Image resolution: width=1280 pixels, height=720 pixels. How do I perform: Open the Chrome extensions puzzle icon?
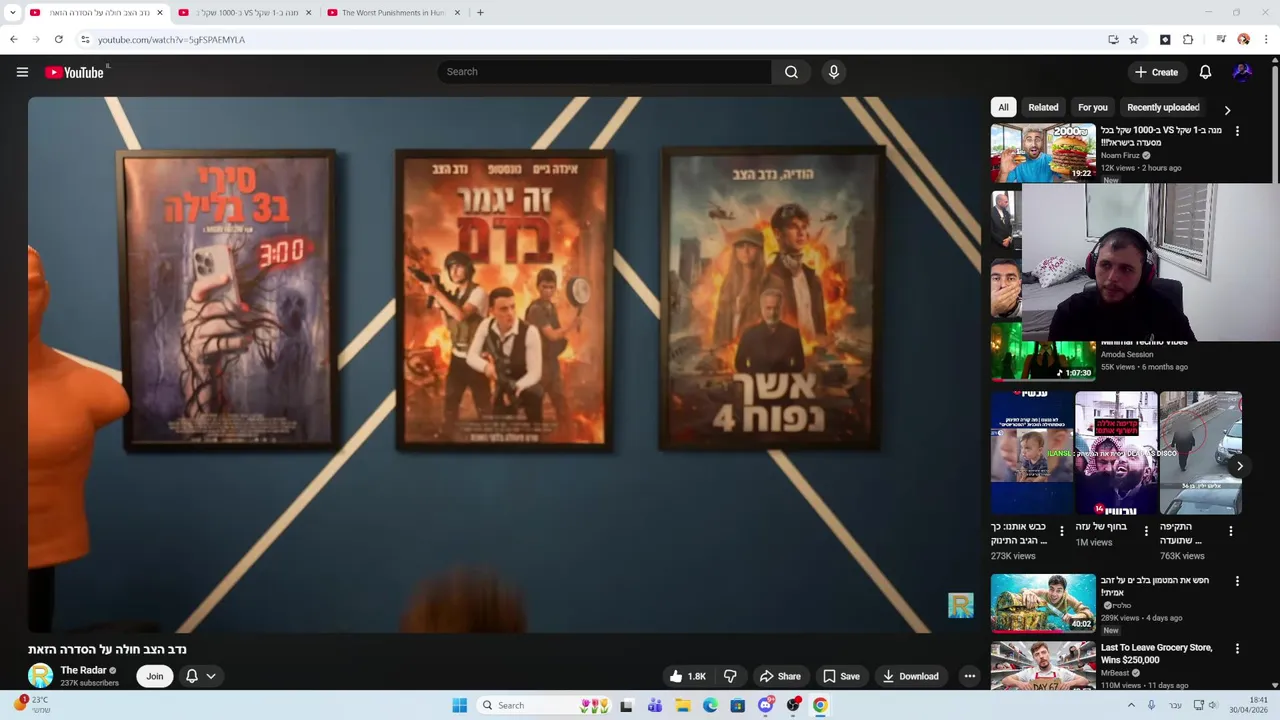[1188, 40]
